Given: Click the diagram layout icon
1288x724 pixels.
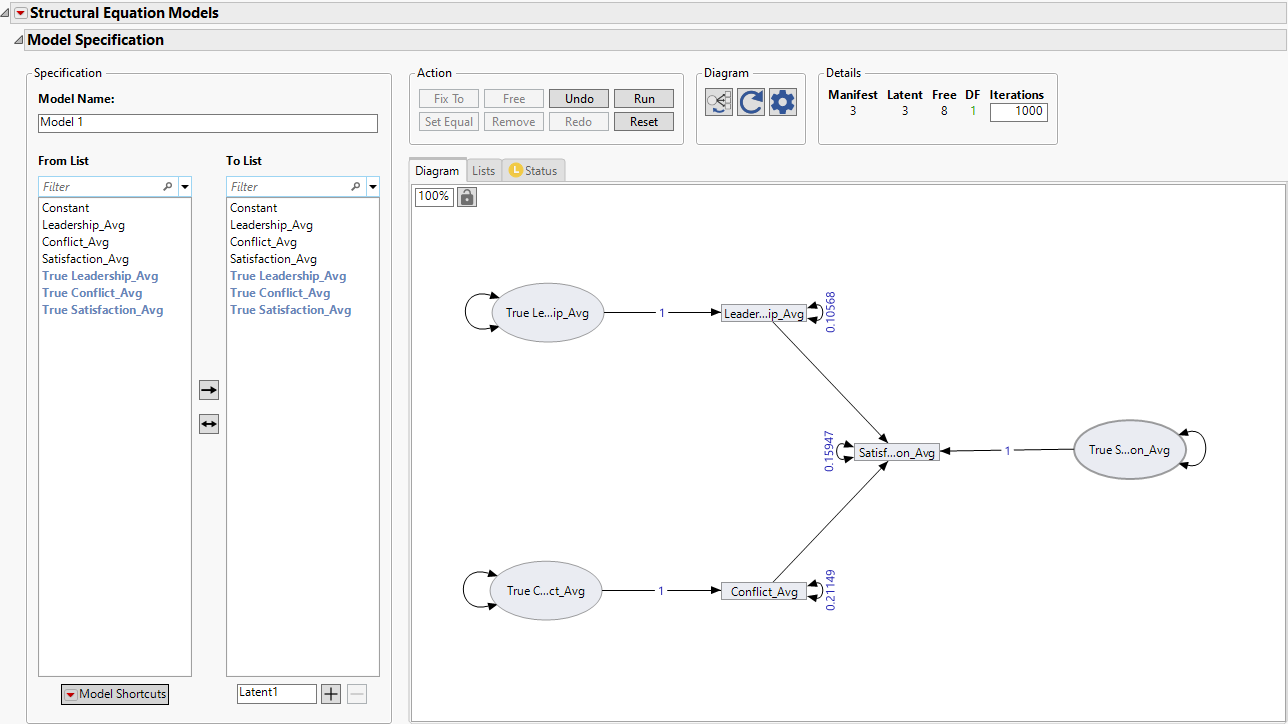Looking at the screenshot, I should tap(718, 102).
